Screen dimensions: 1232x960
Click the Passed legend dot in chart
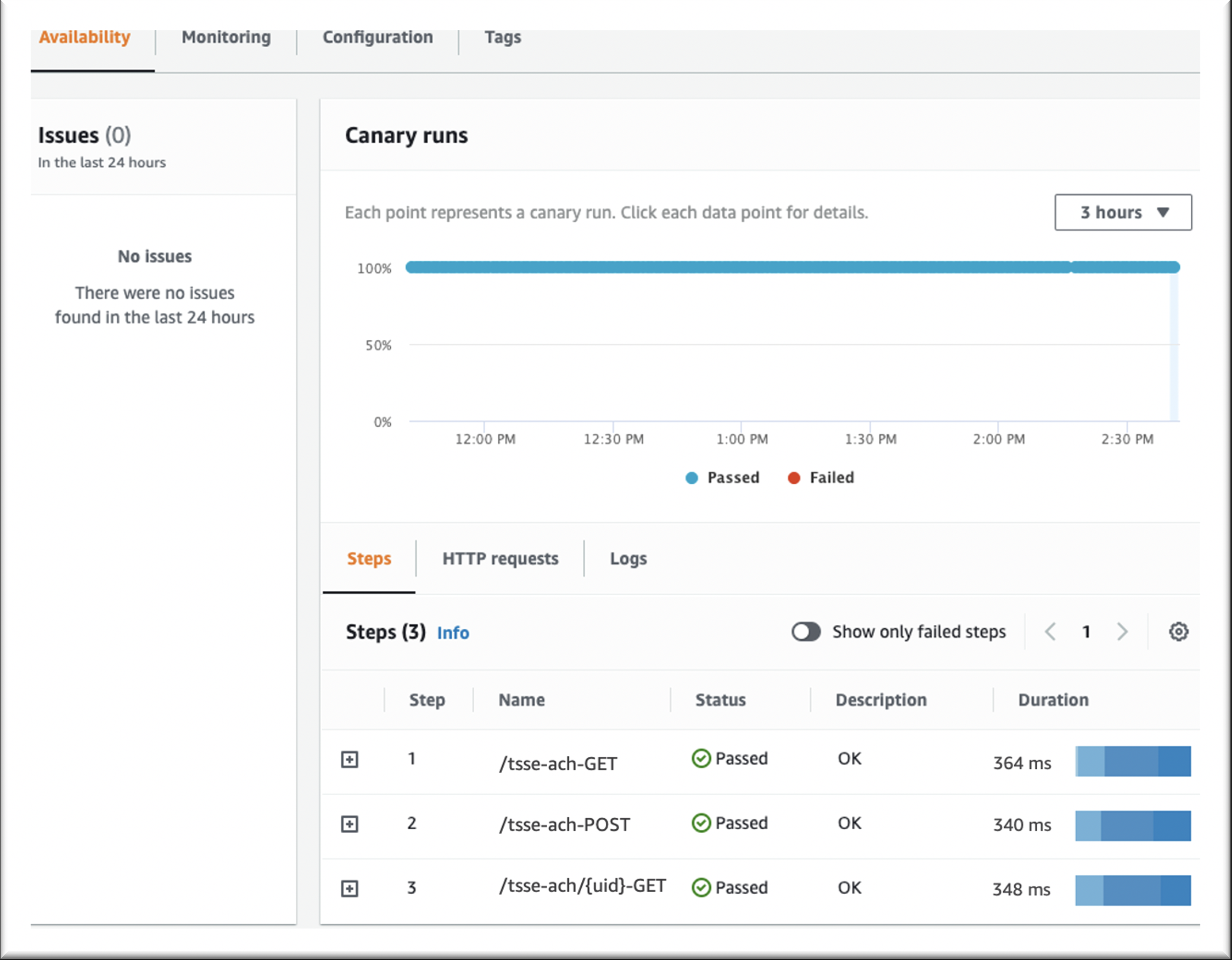point(691,478)
